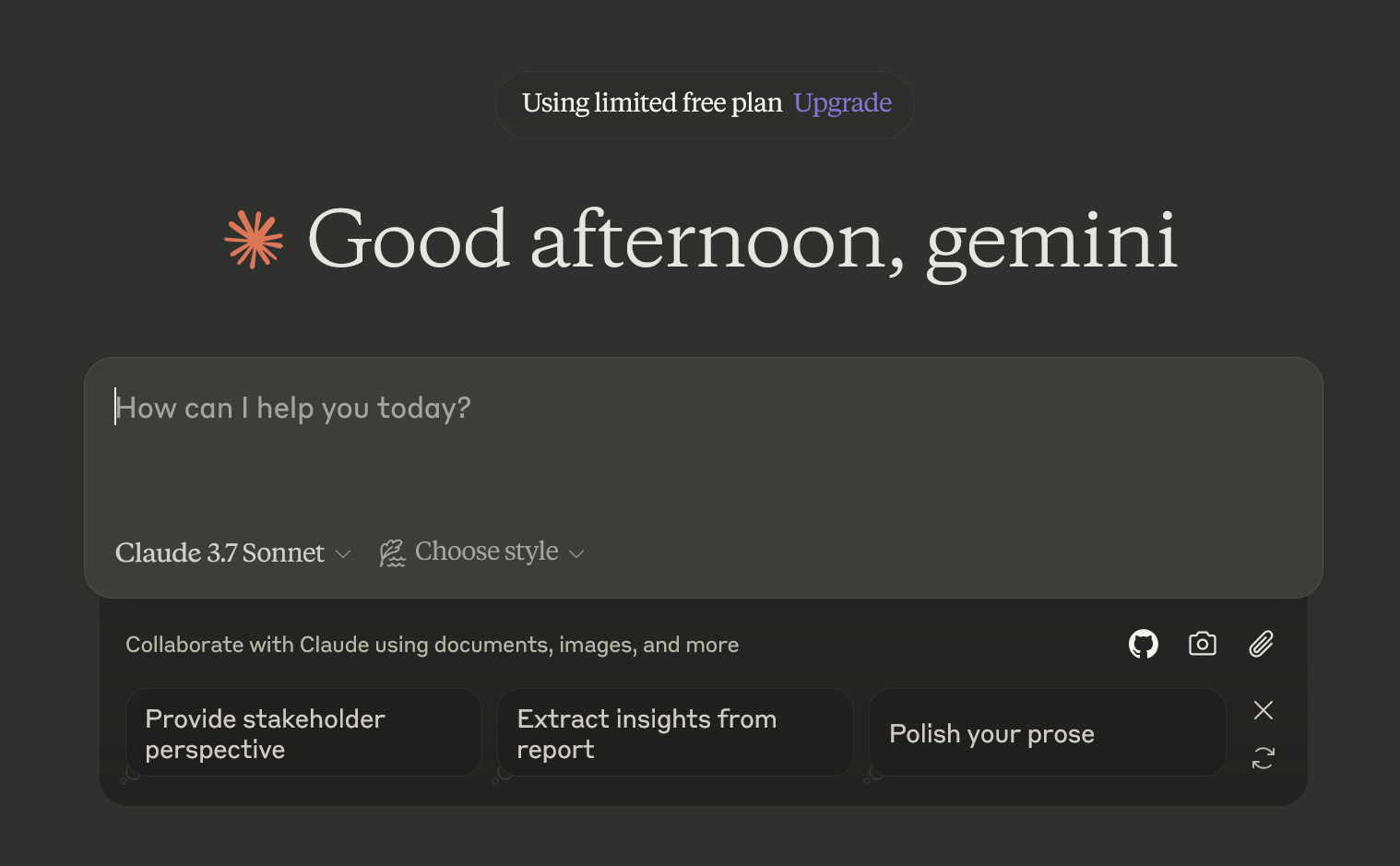Click the Collaborate with Claude using documents text

coord(432,645)
